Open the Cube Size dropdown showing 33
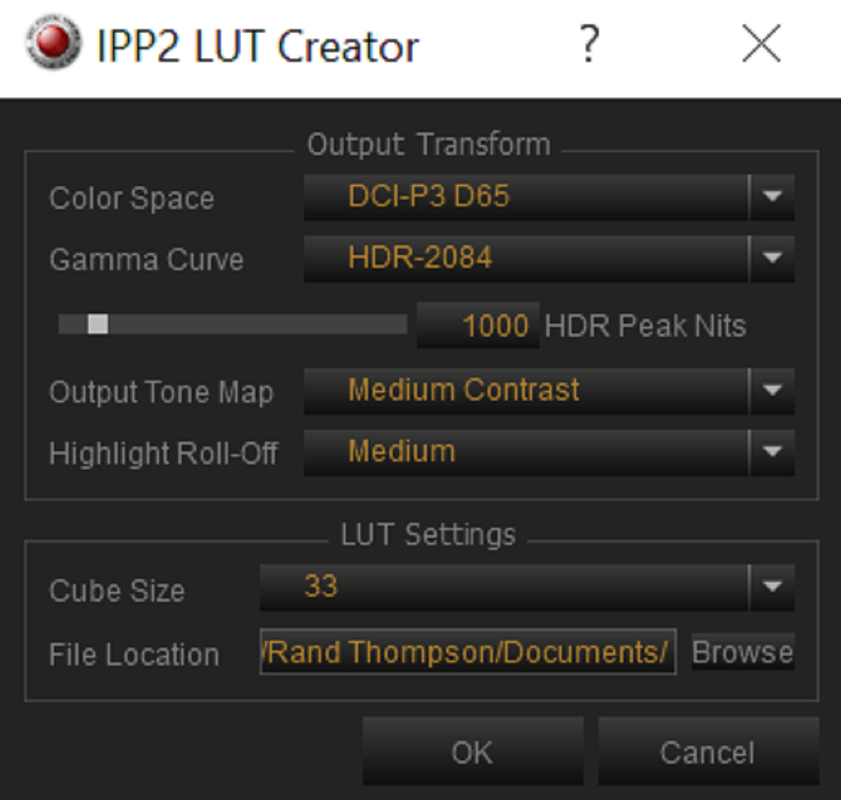Viewport: 841px width, 800px height. pos(527,587)
